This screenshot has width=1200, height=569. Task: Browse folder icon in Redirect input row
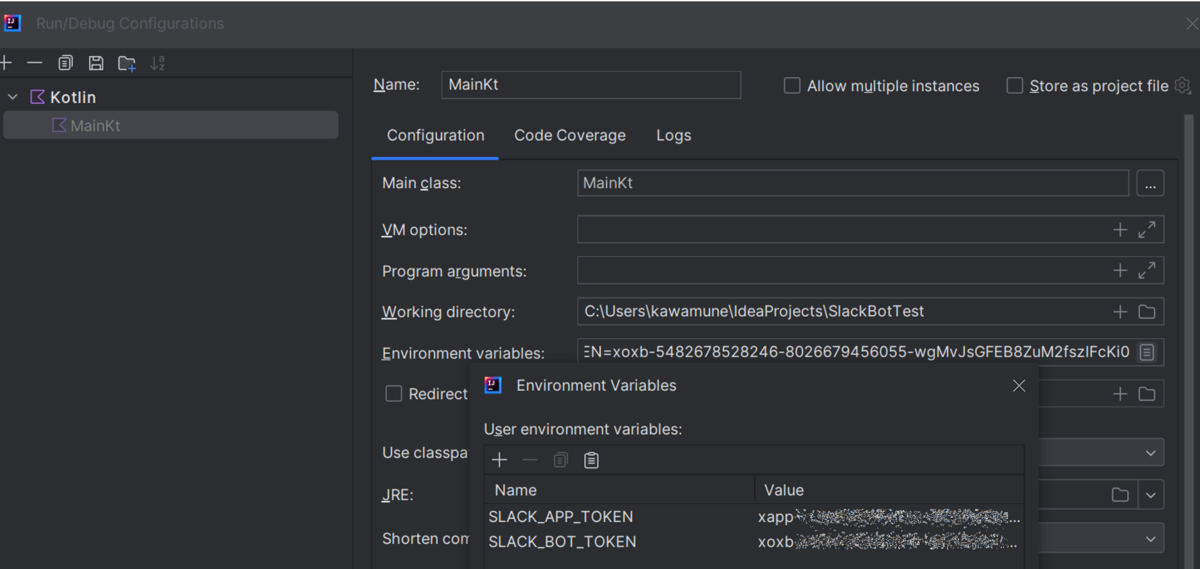point(1147,394)
